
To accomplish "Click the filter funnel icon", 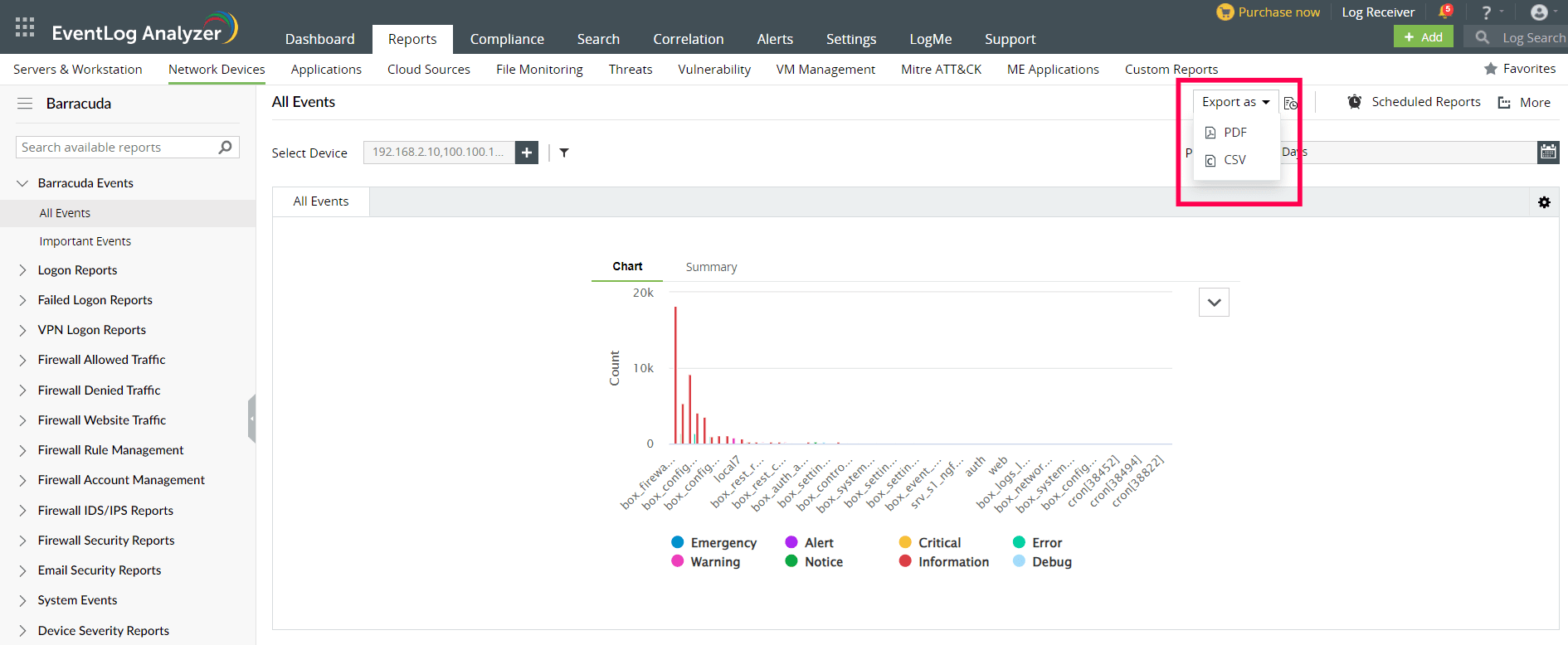I will pos(564,153).
